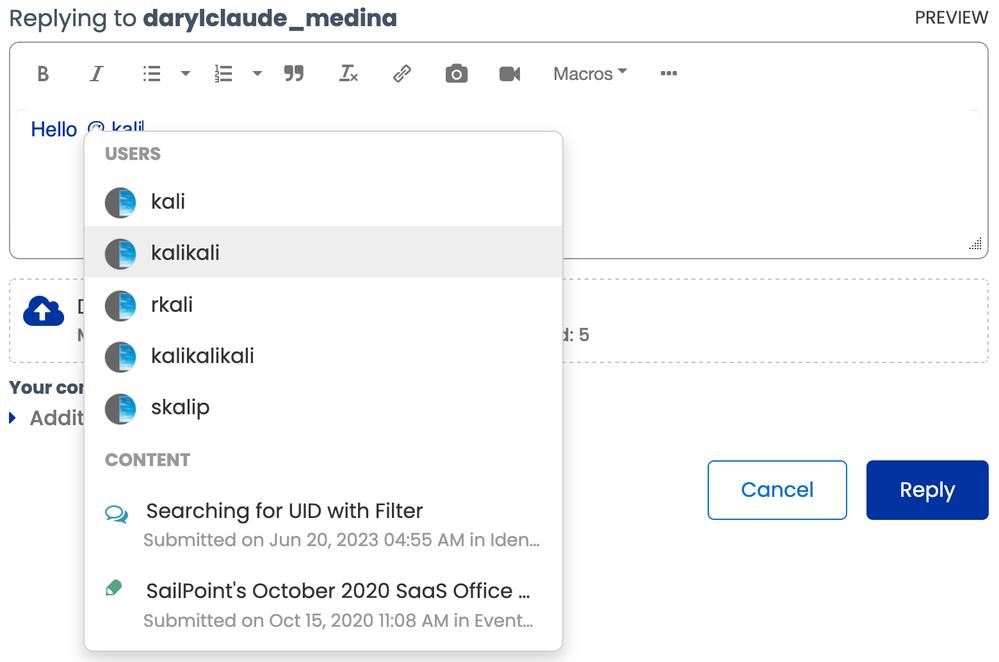Image resolution: width=999 pixels, height=662 pixels.
Task: Toggle bold formatting in the editor toolbar
Action: 43,74
